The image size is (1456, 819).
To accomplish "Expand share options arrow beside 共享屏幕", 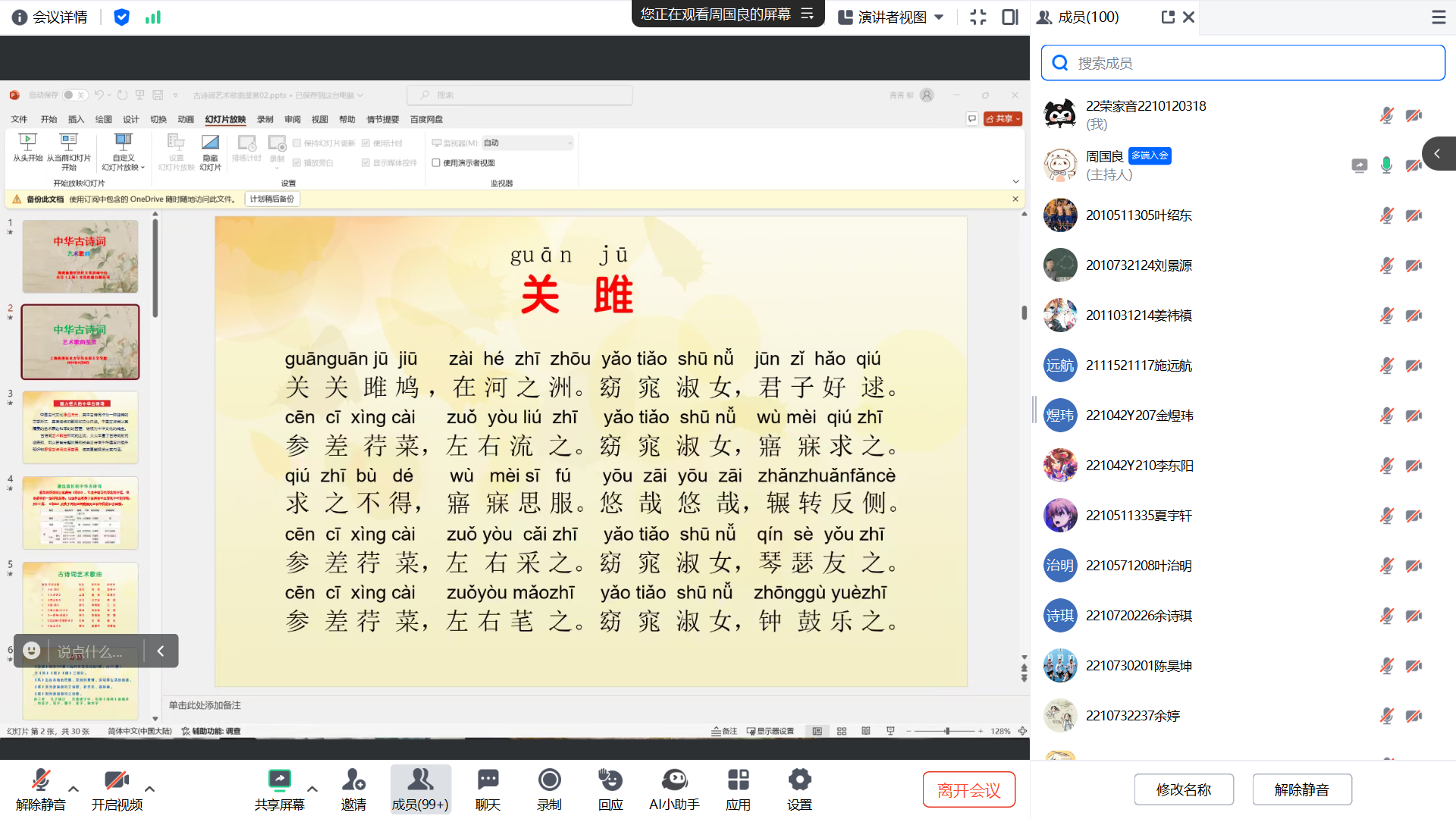I will (312, 789).
